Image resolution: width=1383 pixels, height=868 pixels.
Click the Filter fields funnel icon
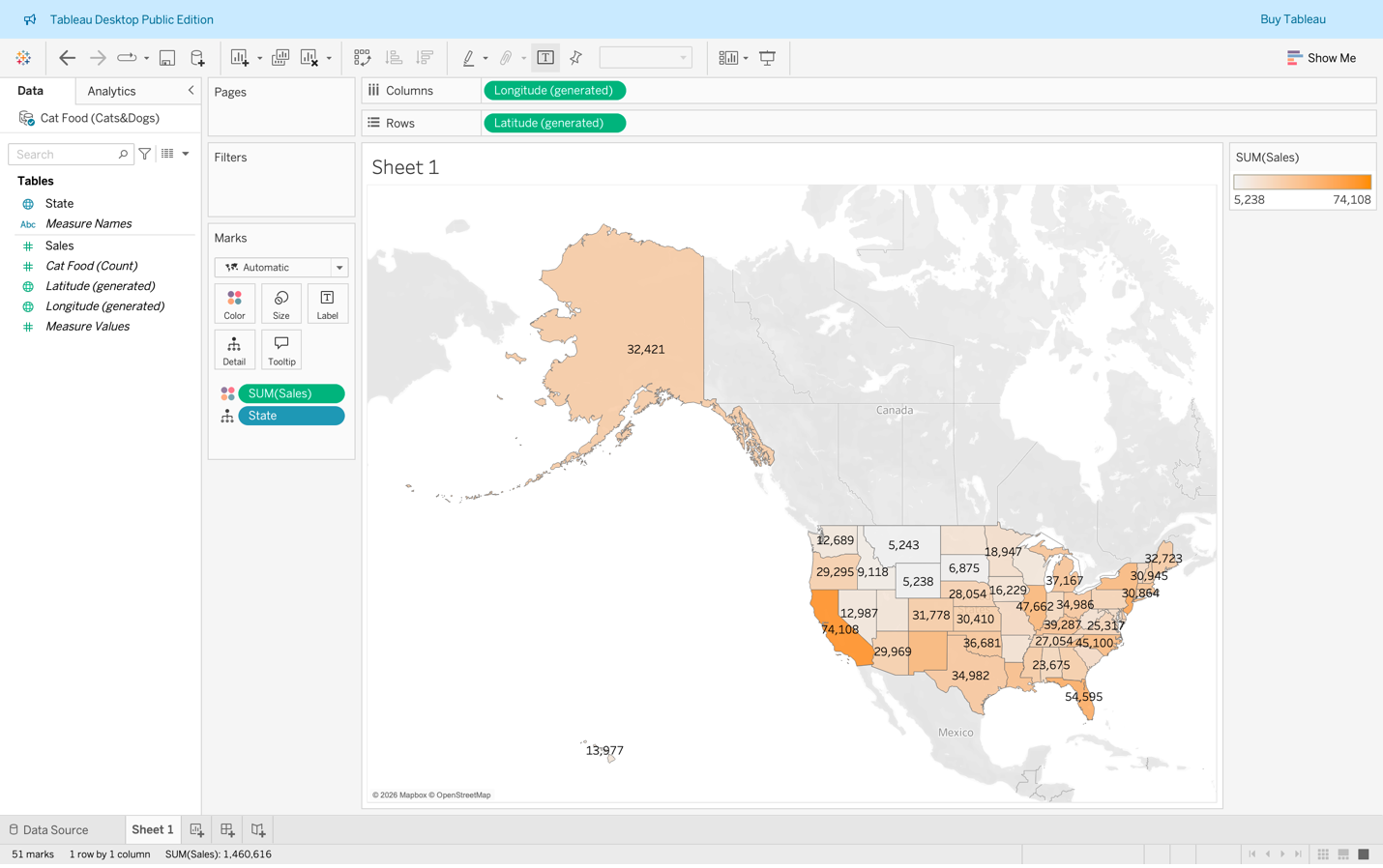(x=145, y=154)
